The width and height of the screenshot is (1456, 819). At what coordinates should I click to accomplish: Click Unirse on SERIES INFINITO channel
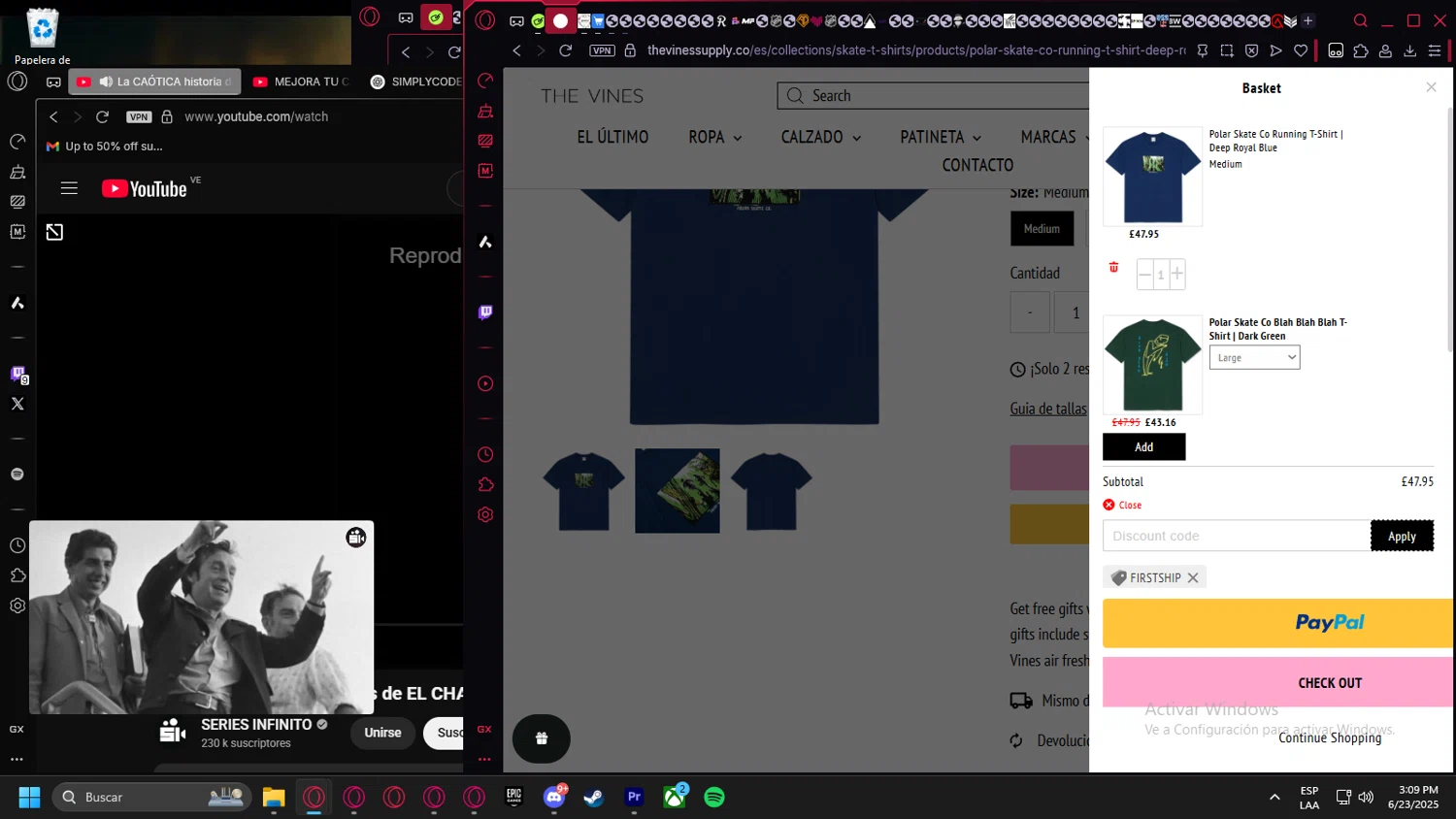pyautogui.click(x=382, y=733)
